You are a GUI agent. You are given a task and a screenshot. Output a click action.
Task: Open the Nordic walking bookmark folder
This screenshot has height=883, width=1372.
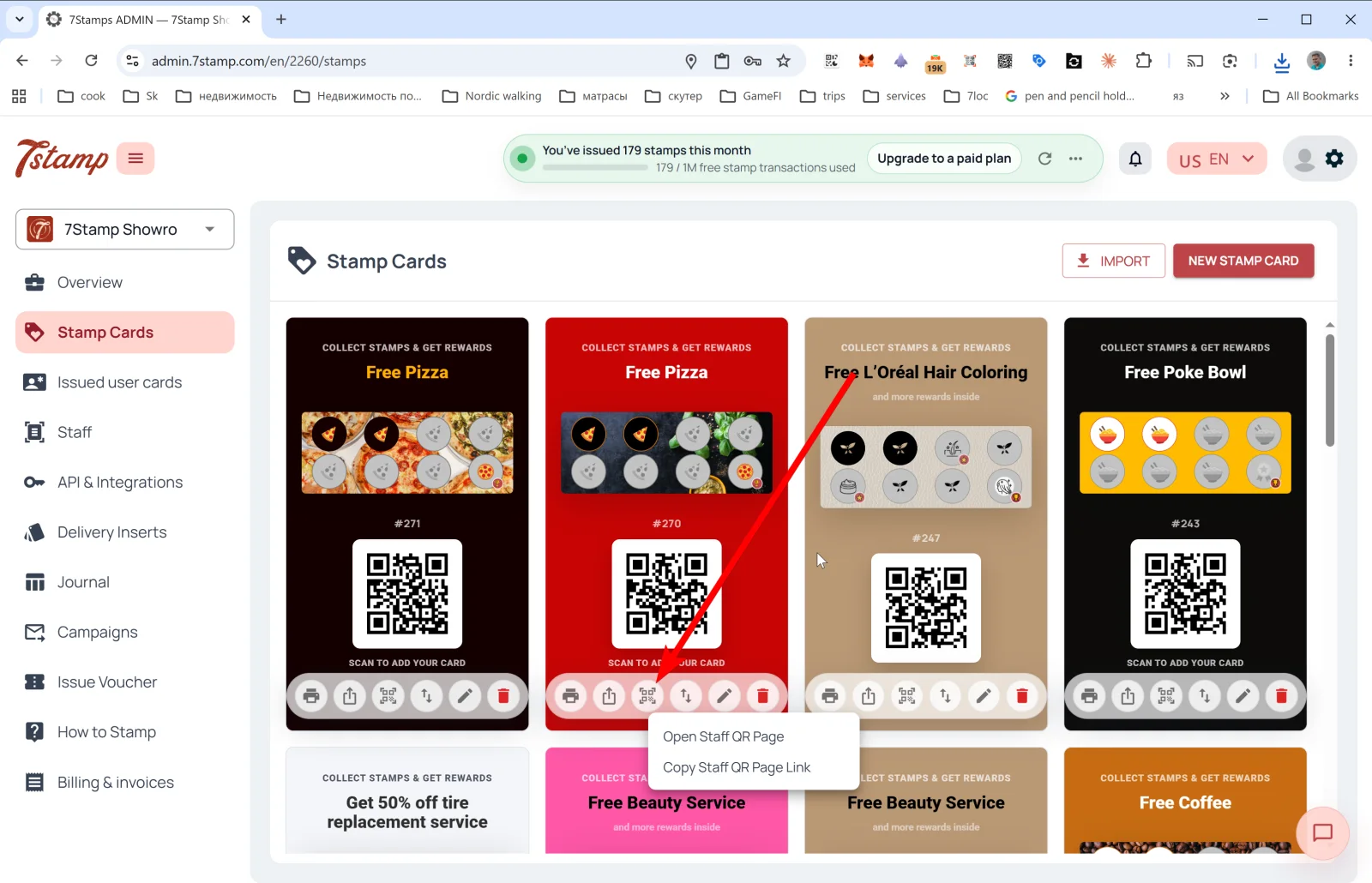(492, 96)
